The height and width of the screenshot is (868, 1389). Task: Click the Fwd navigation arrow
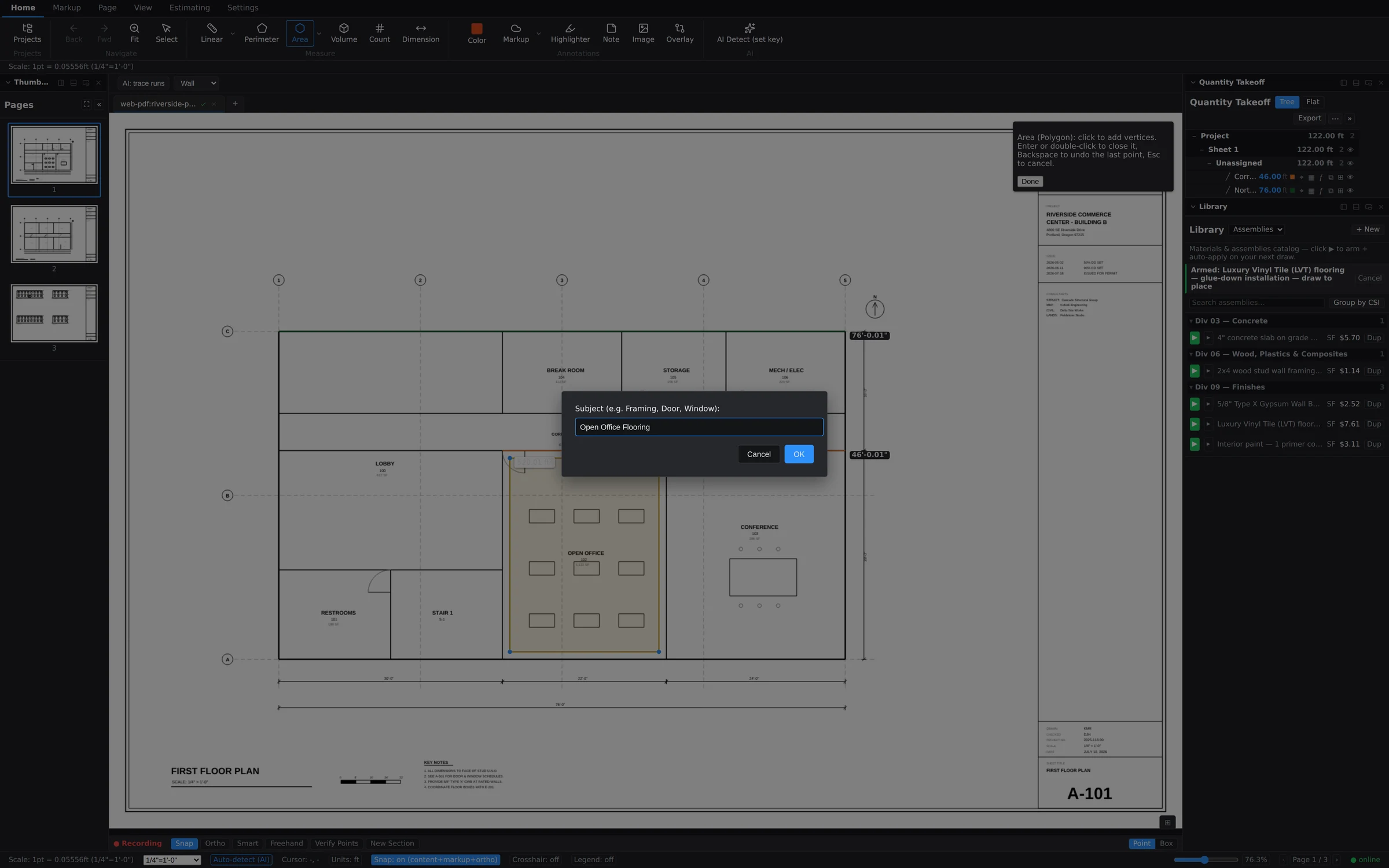tap(104, 33)
